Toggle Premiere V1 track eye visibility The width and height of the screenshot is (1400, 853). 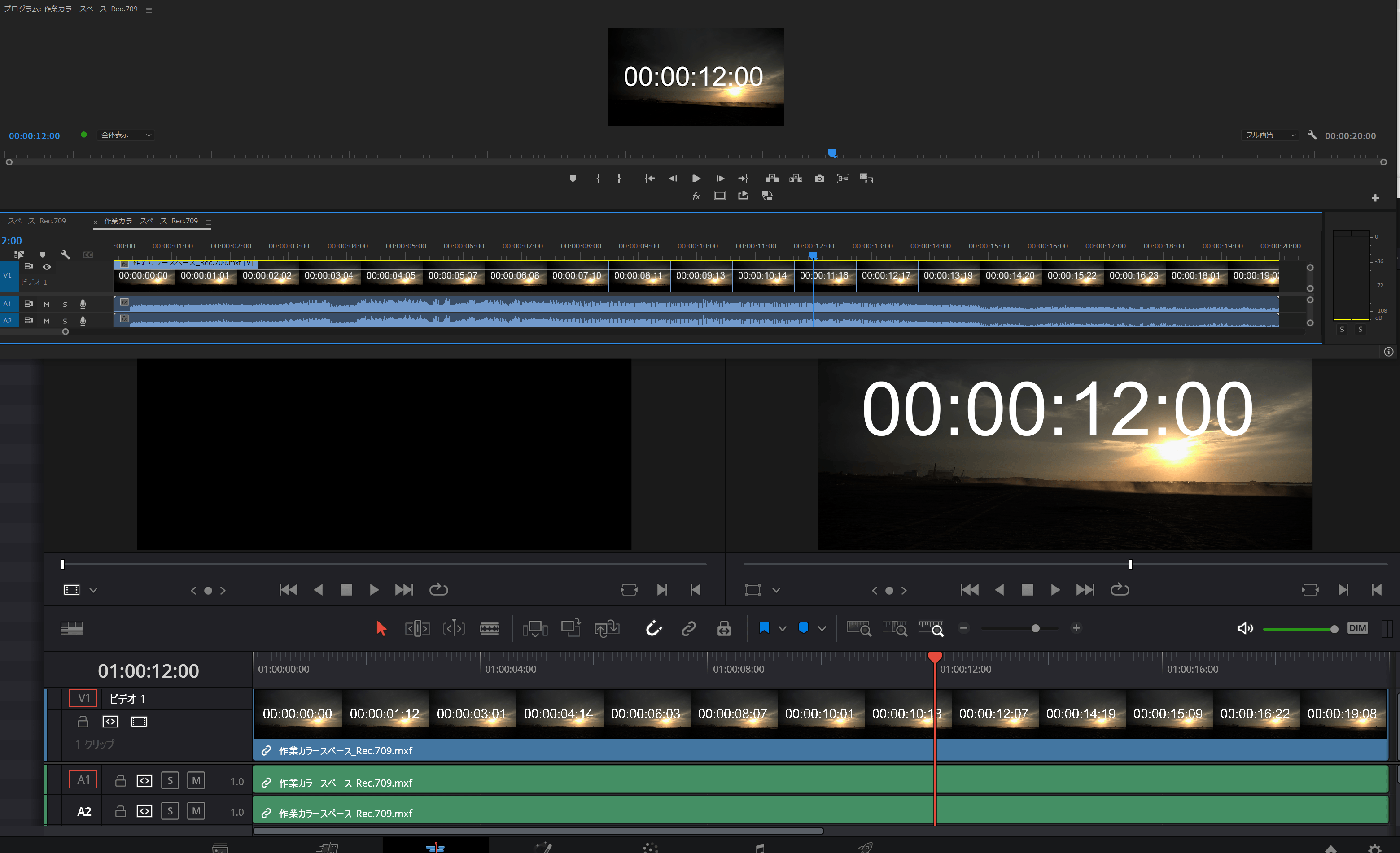pos(47,266)
